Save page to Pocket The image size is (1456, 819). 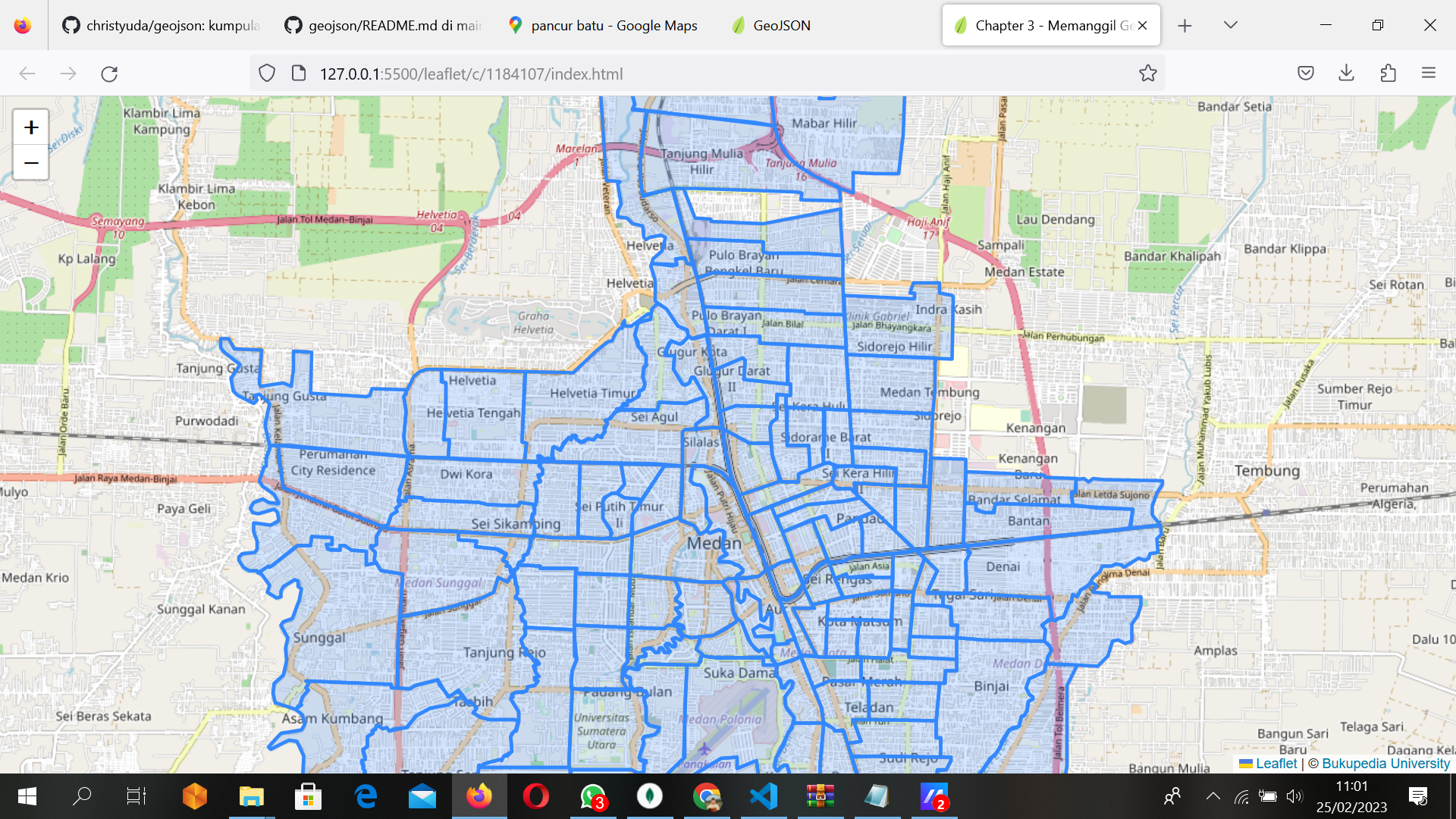(x=1305, y=74)
